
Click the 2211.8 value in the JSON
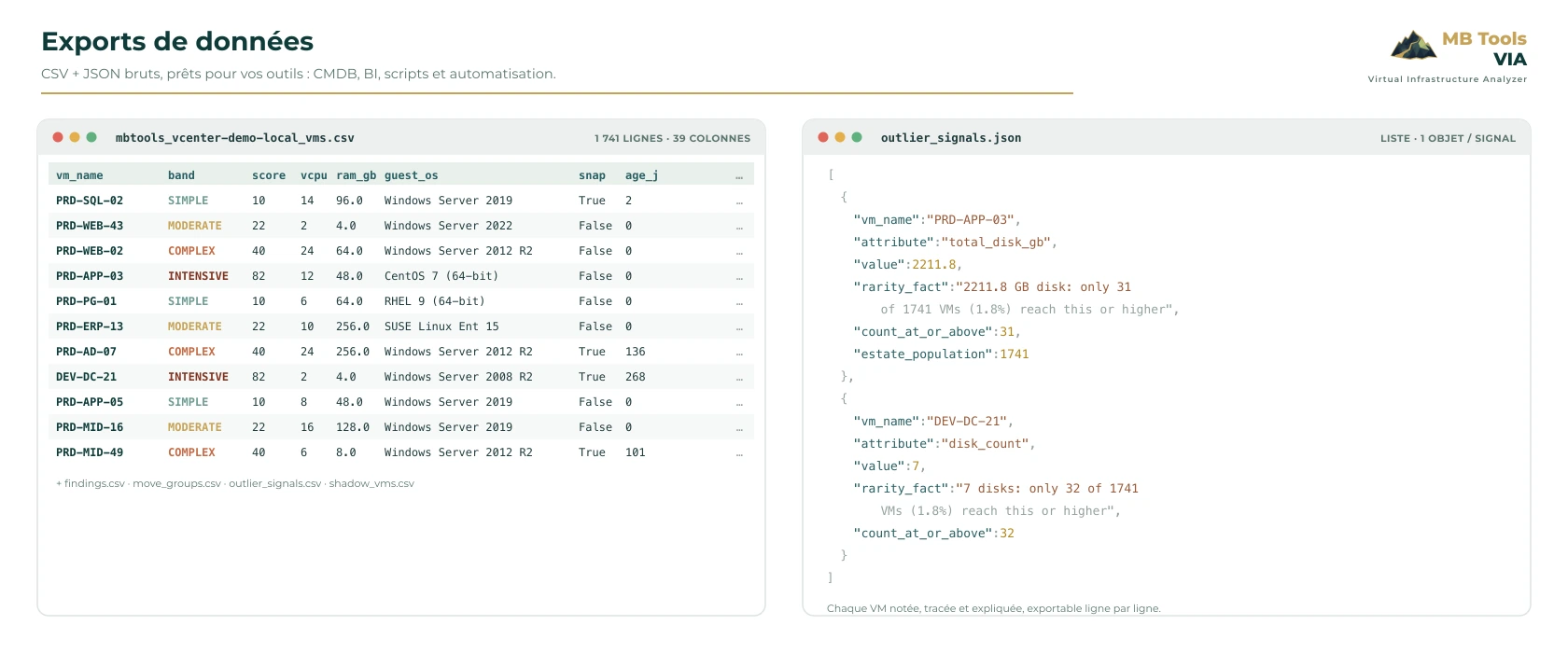934,265
